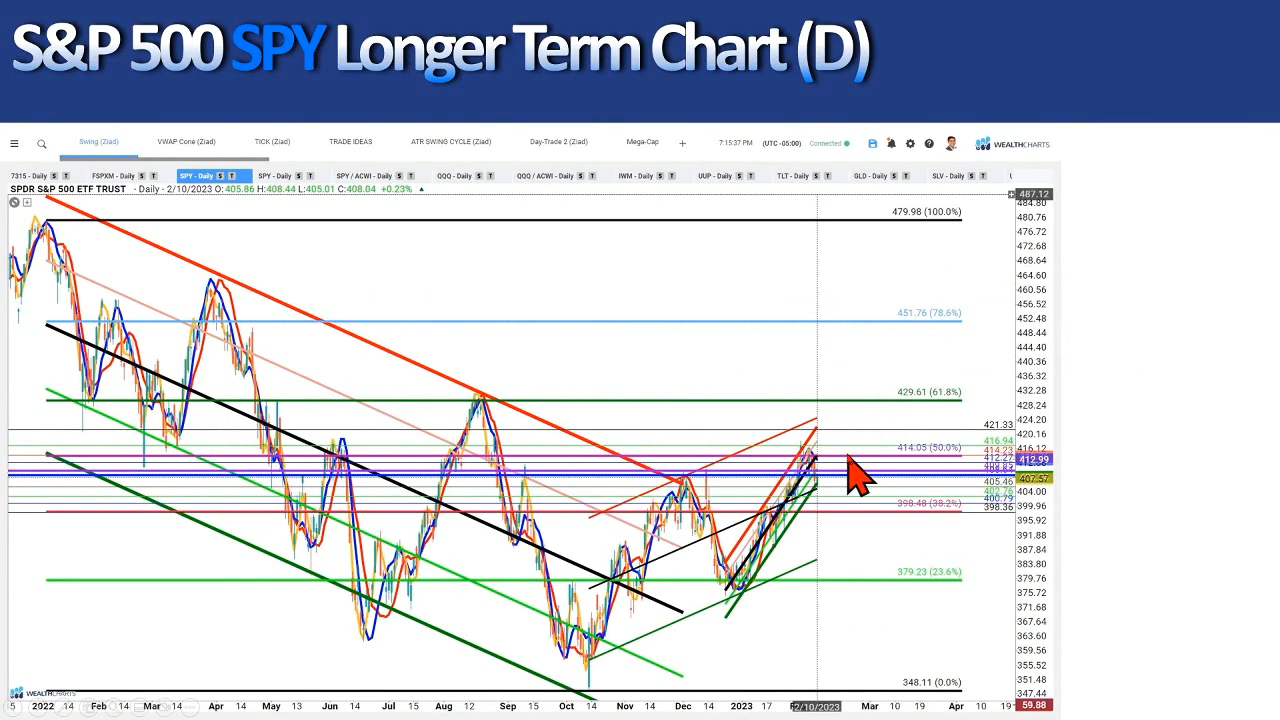1280x720 pixels.
Task: Click the red 59.88 value tag
Action: point(1034,706)
